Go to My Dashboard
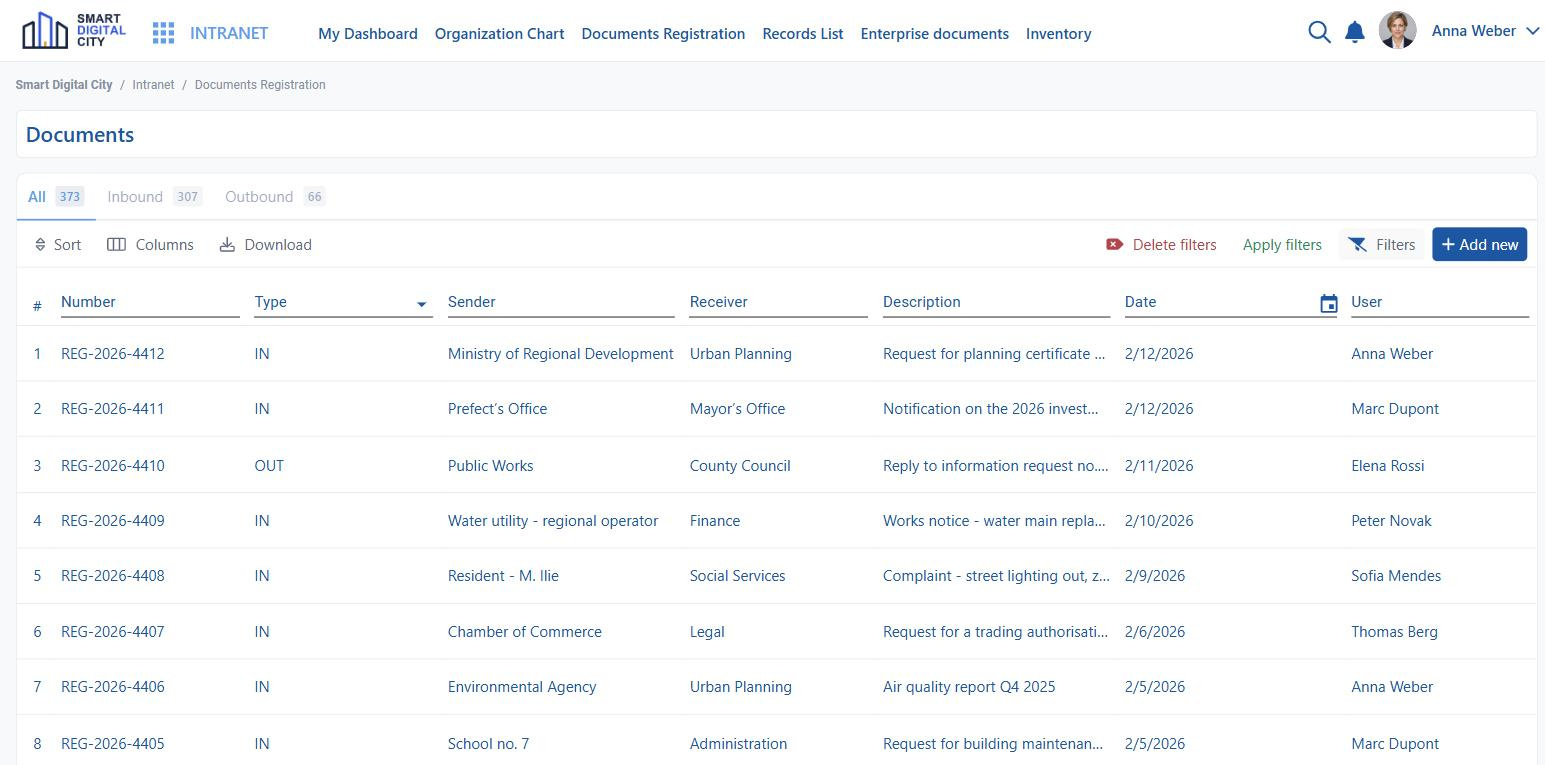Screen dimensions: 1545x765 (368, 34)
